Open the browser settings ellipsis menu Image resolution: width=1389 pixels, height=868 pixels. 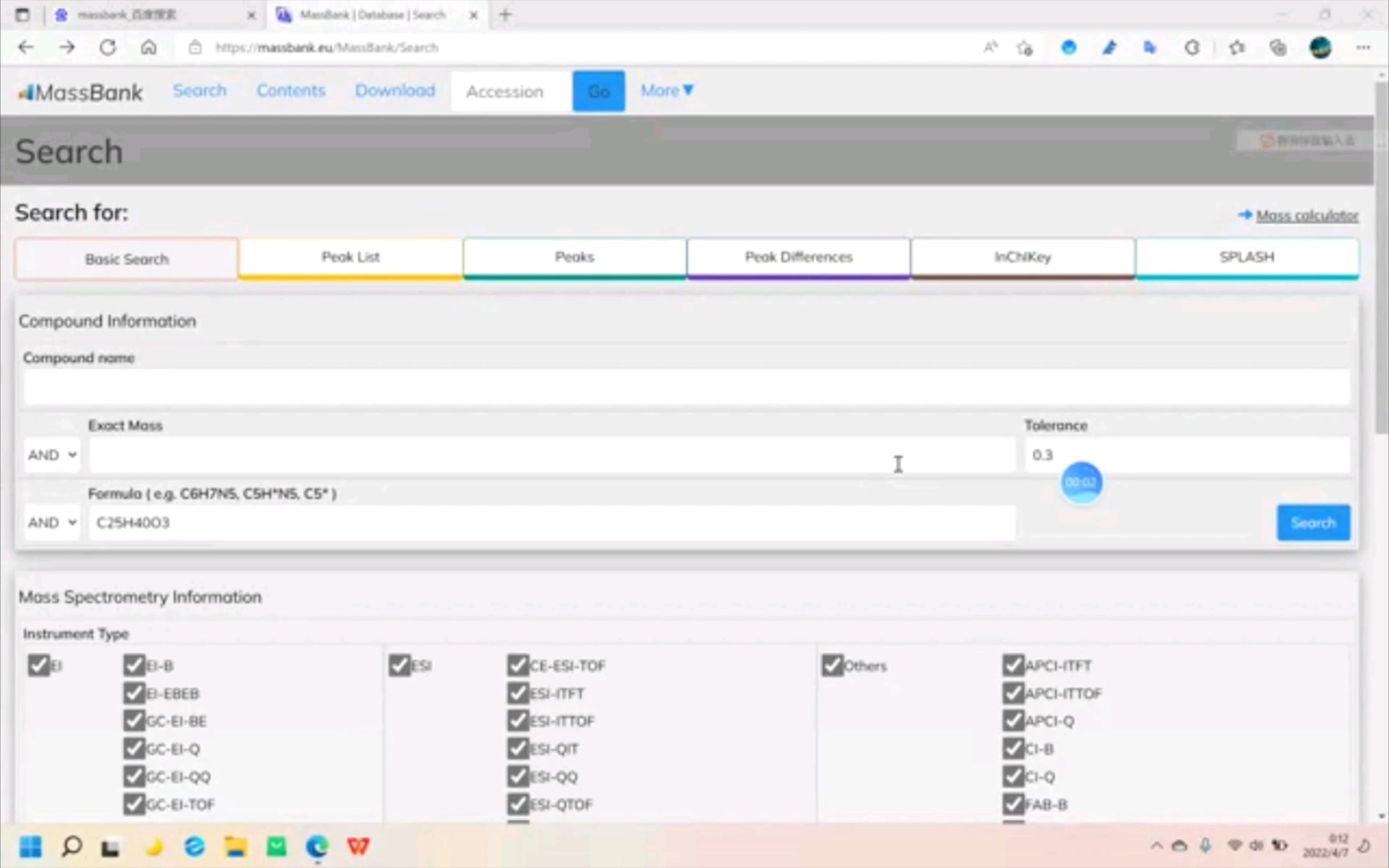pyautogui.click(x=1363, y=47)
